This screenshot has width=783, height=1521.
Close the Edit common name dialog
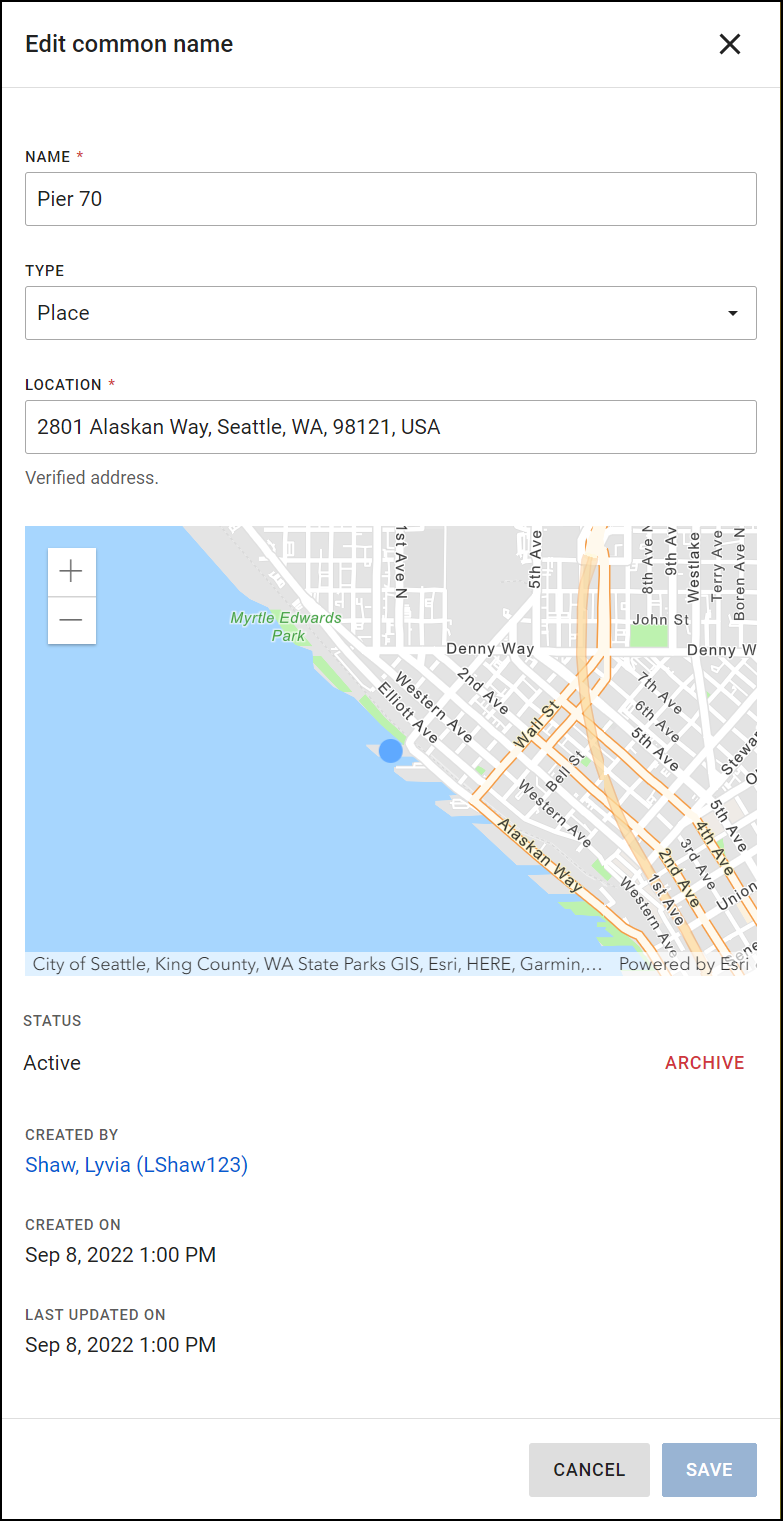tap(730, 44)
